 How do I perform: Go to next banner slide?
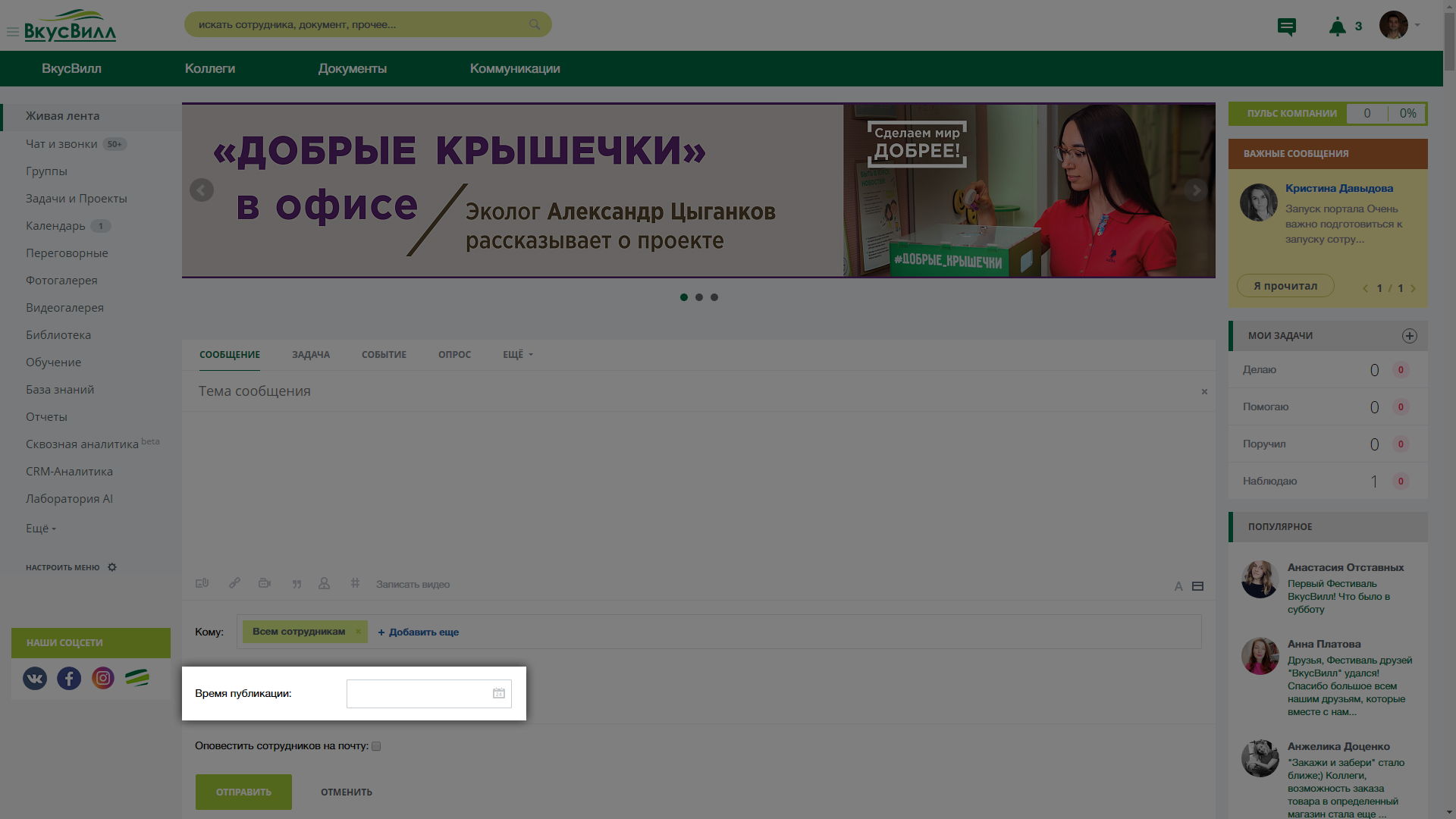1196,190
